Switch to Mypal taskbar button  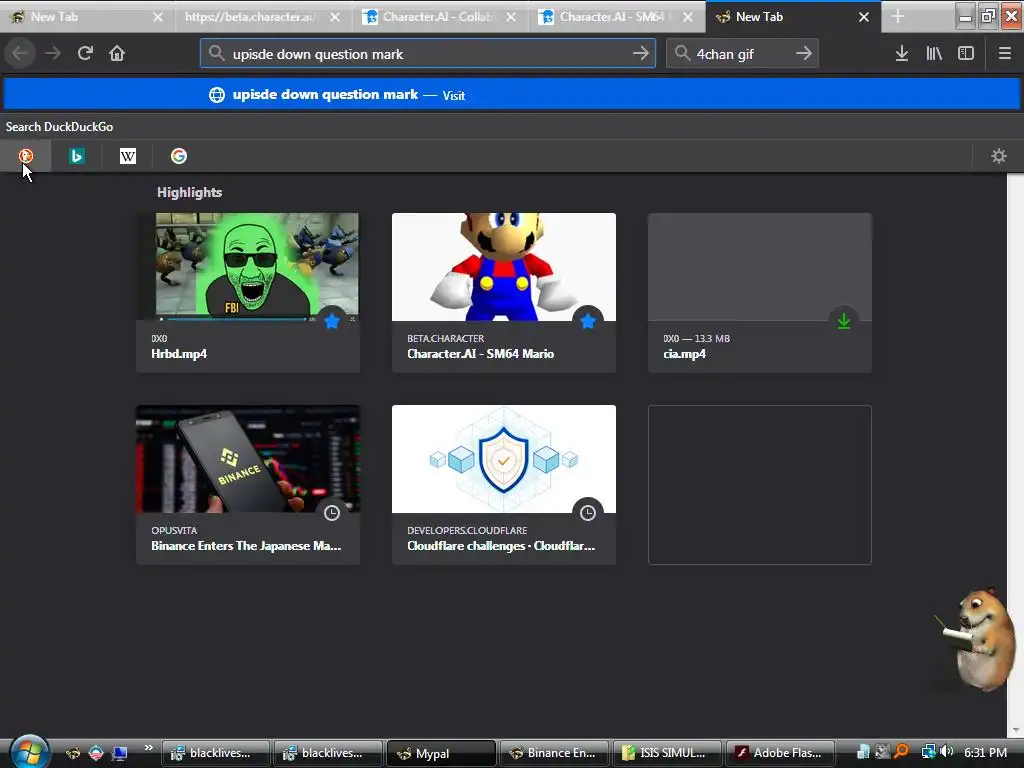click(x=441, y=753)
